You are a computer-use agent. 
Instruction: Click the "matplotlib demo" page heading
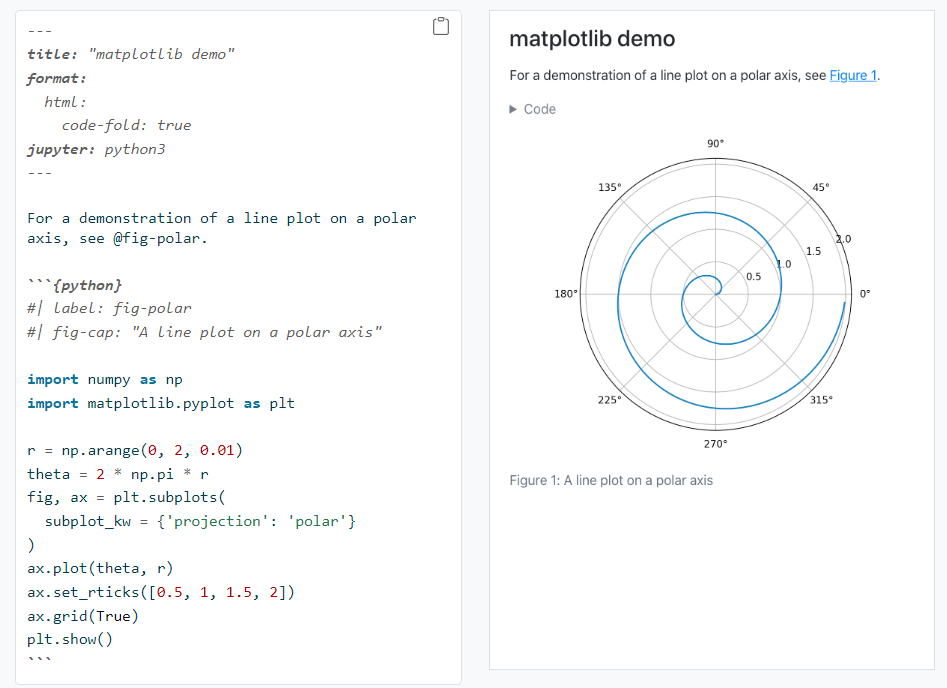tap(592, 39)
